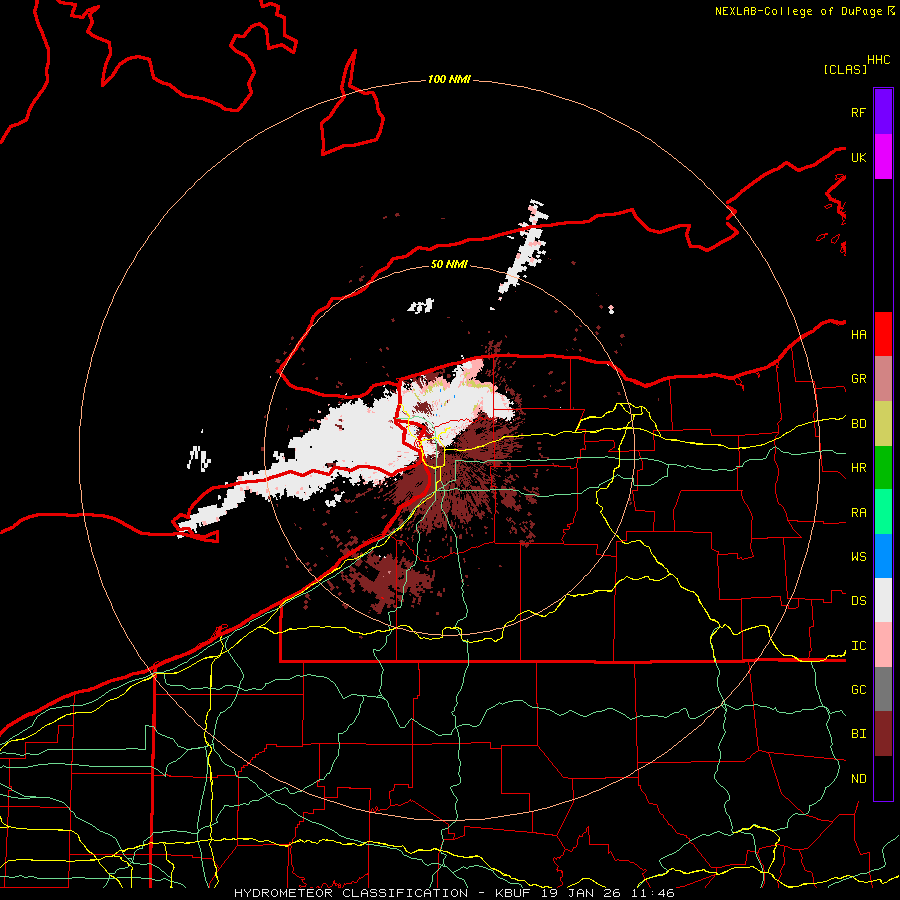900x900 pixels.
Task: Click the red HA legend swatch
Action: point(883,334)
